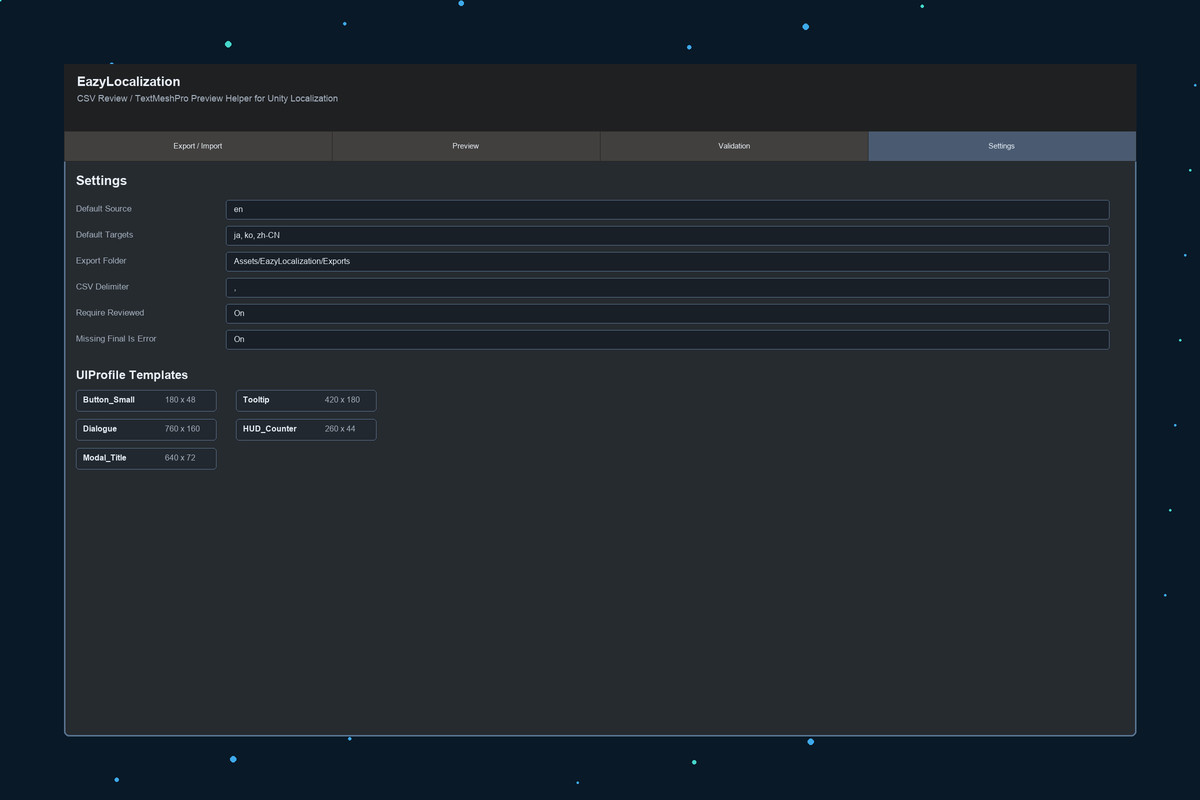Go to the Validation tab
The height and width of the screenshot is (800, 1200).
point(734,146)
